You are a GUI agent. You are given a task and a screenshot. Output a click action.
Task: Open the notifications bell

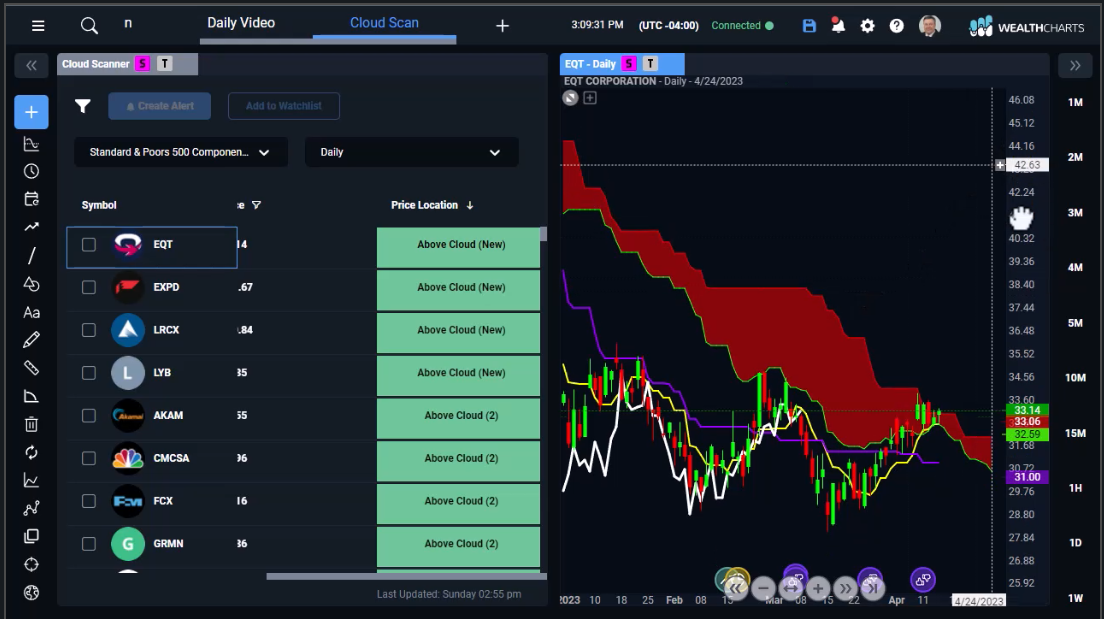click(x=838, y=25)
